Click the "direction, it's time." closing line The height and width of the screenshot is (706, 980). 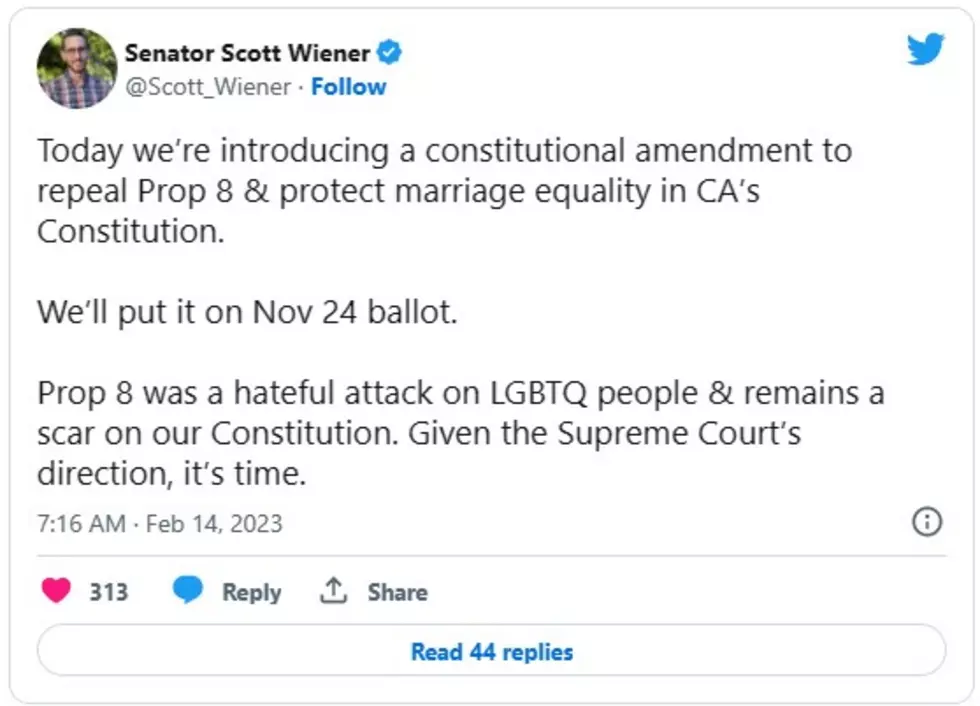tap(172, 474)
